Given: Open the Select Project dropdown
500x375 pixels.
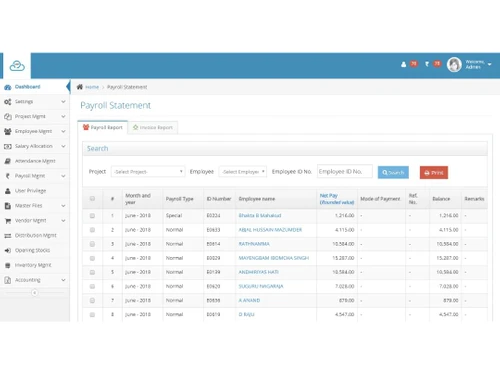Looking at the screenshot, I should 148,172.
